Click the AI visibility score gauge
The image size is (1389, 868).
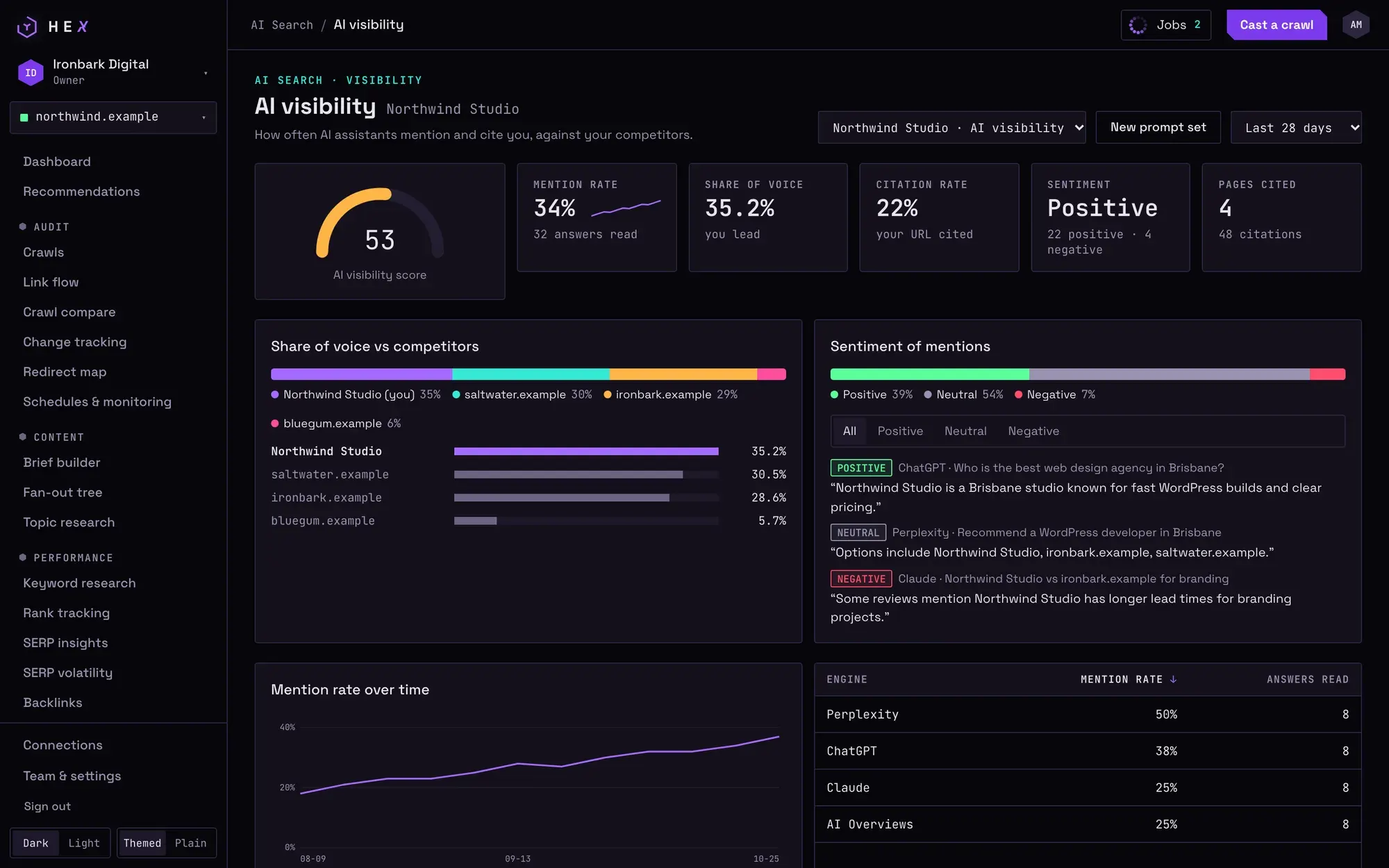(380, 224)
